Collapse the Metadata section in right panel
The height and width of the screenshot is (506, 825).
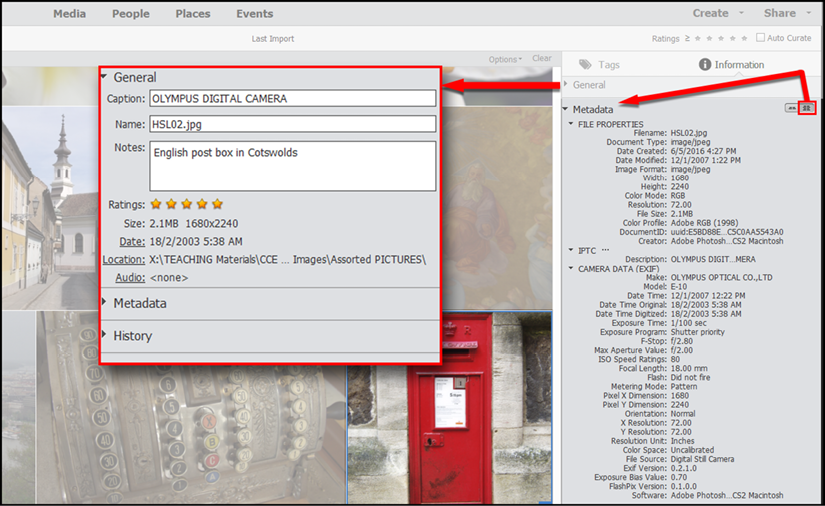pyautogui.click(x=566, y=109)
